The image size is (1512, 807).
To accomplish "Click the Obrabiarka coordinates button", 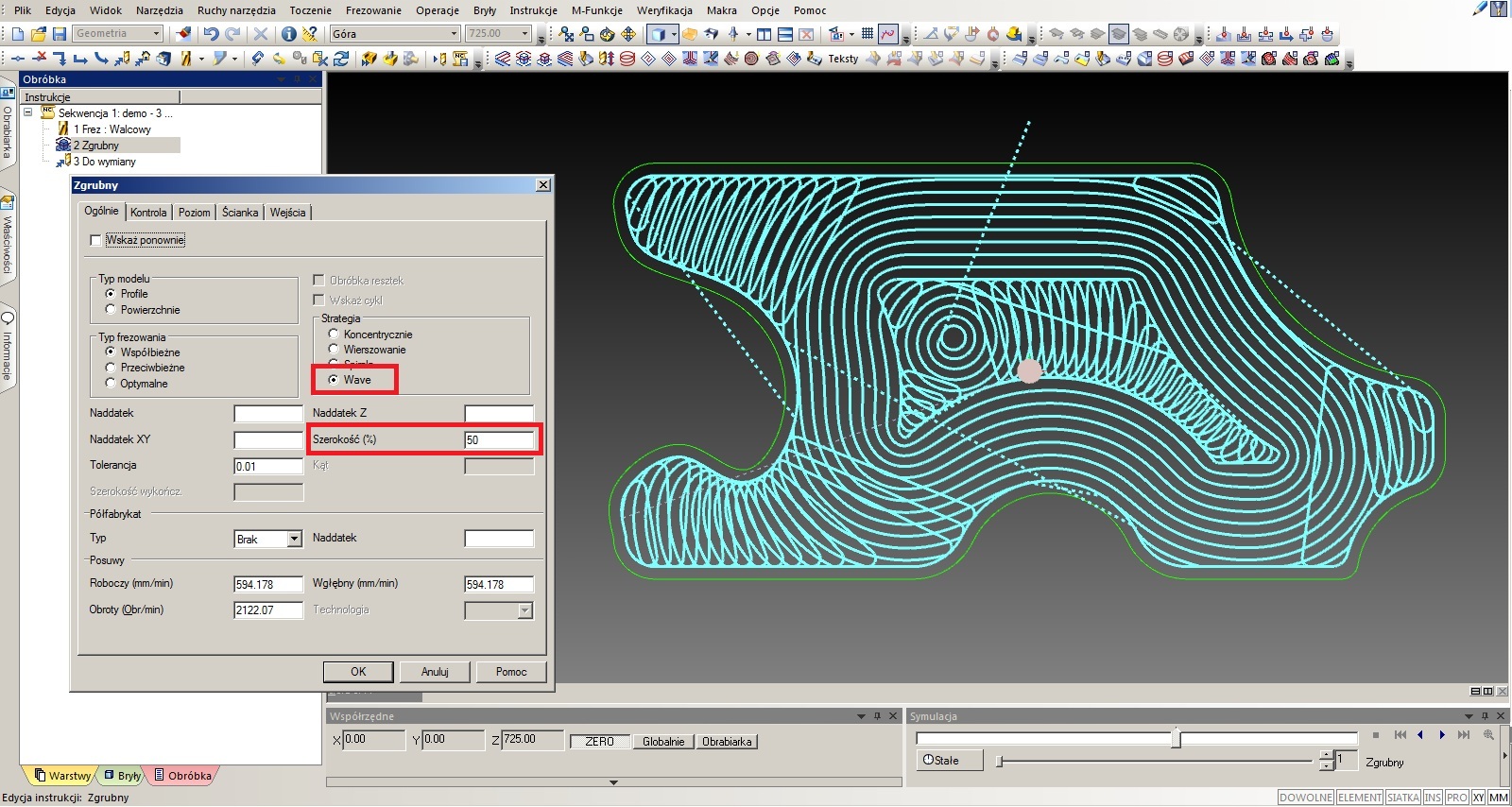I will tap(727, 742).
